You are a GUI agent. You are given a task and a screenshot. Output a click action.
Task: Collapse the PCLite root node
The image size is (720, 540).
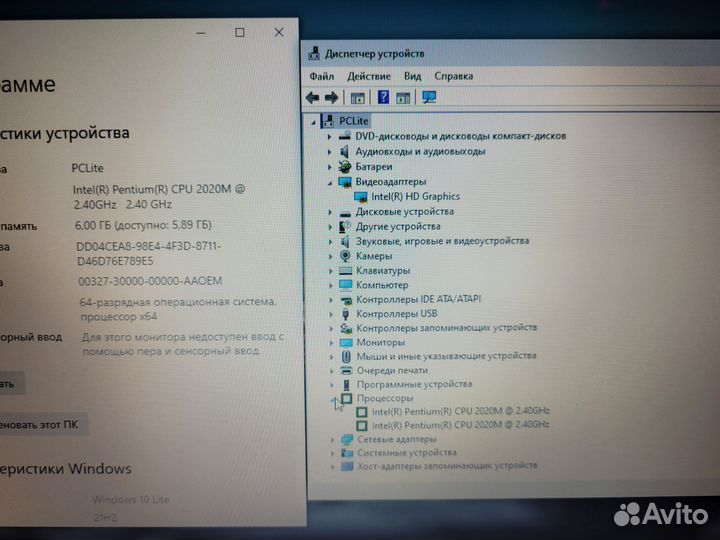[313, 123]
